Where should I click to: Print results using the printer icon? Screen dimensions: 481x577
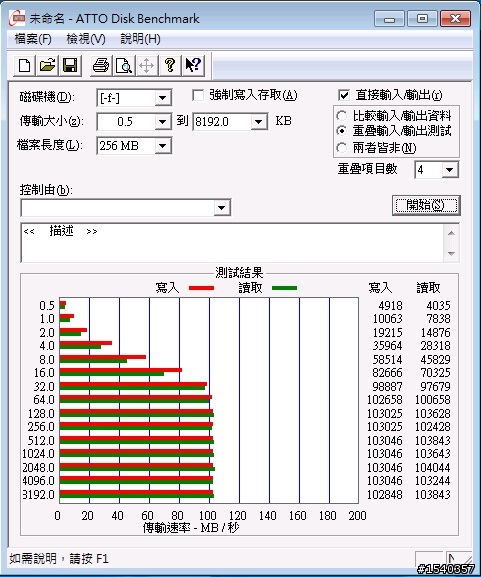pos(101,66)
